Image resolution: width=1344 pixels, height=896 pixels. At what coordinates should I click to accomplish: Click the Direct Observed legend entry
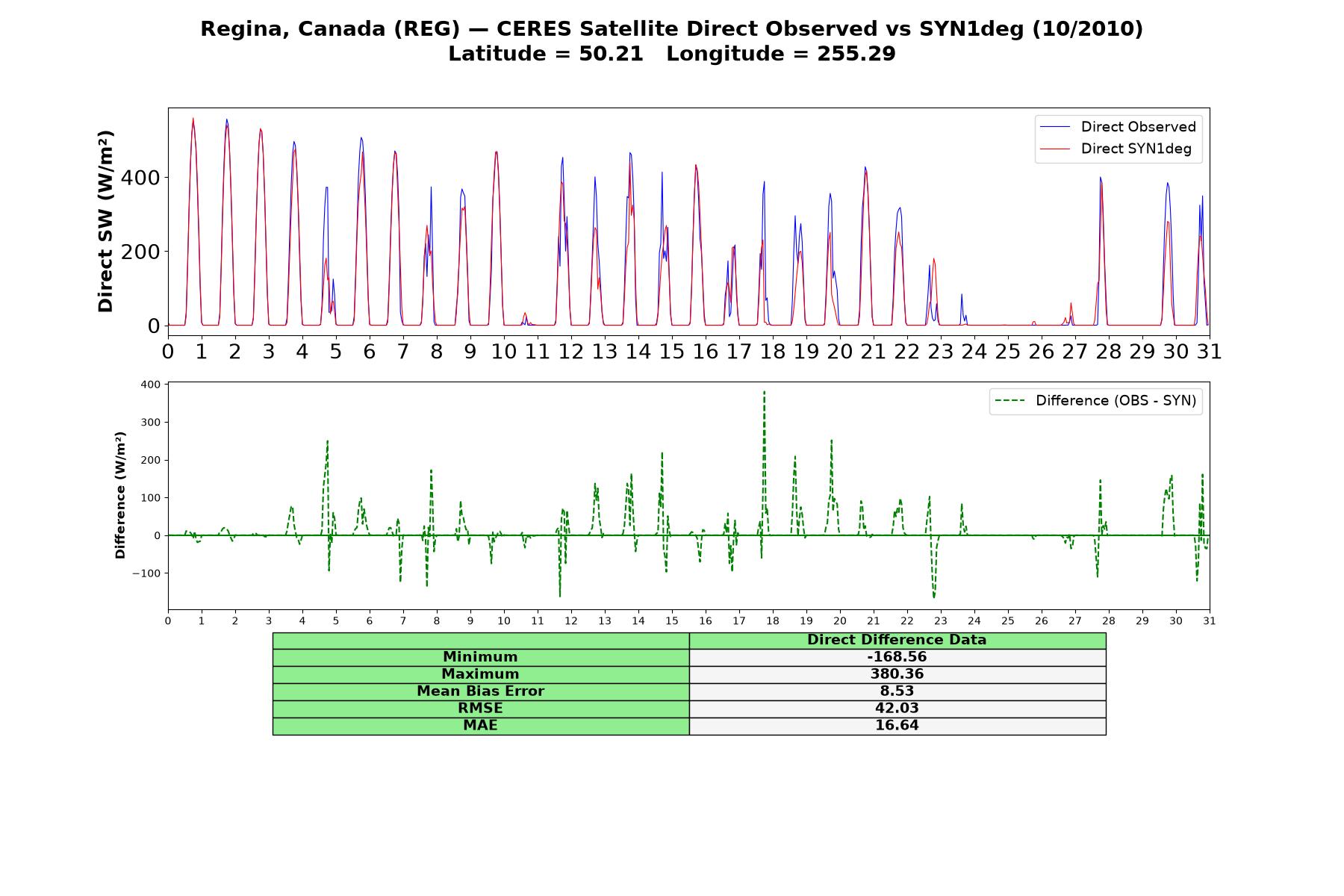coord(1118,127)
